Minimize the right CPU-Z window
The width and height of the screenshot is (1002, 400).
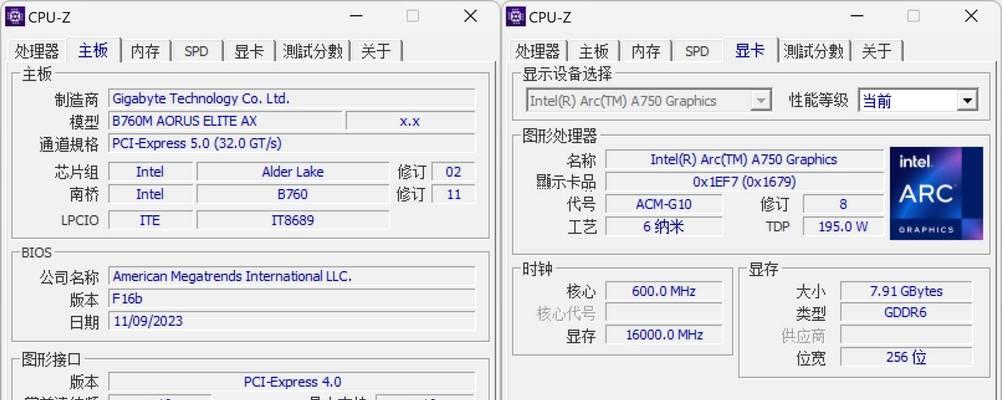856,16
